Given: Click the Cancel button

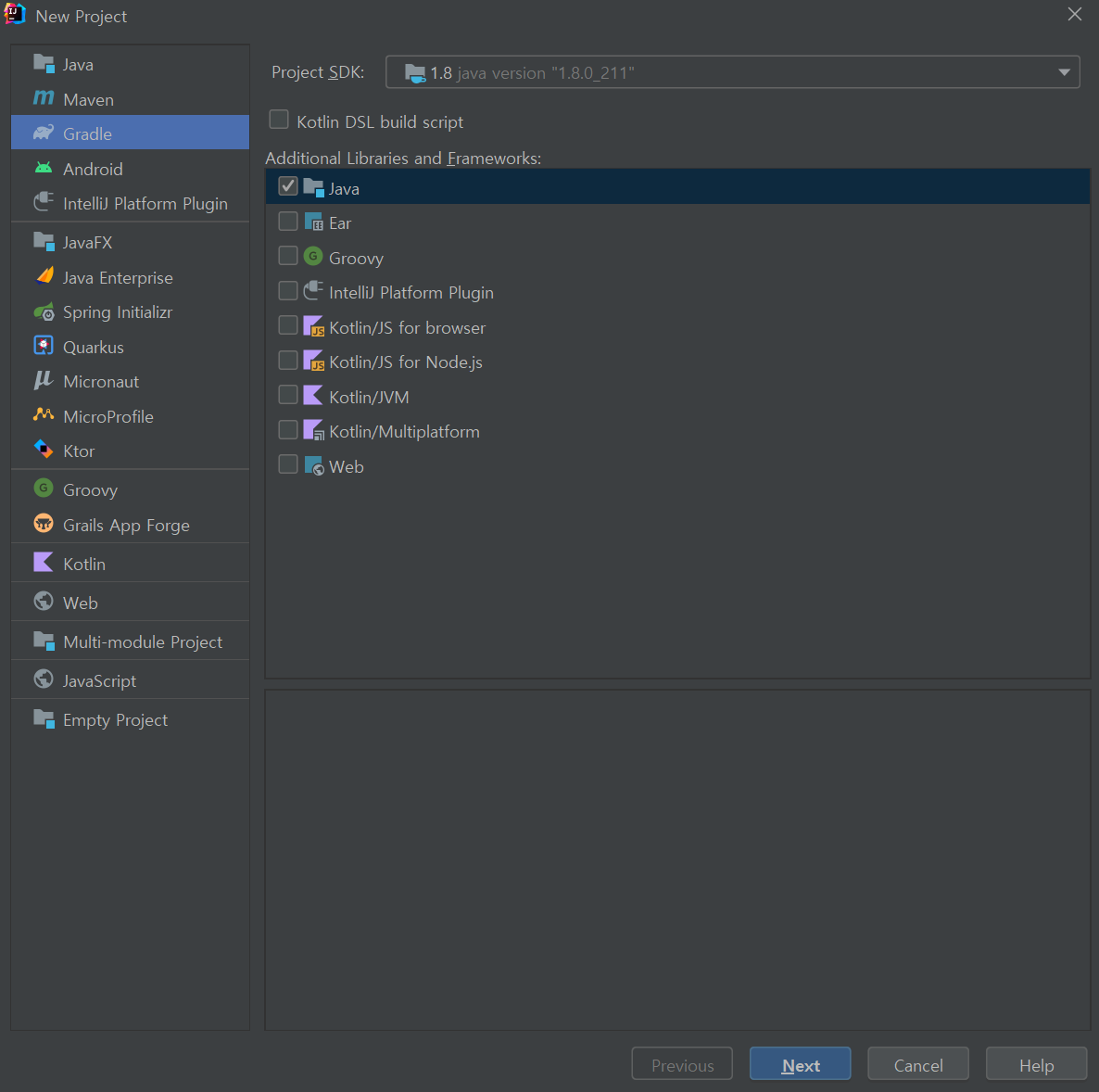Looking at the screenshot, I should pos(918,1064).
